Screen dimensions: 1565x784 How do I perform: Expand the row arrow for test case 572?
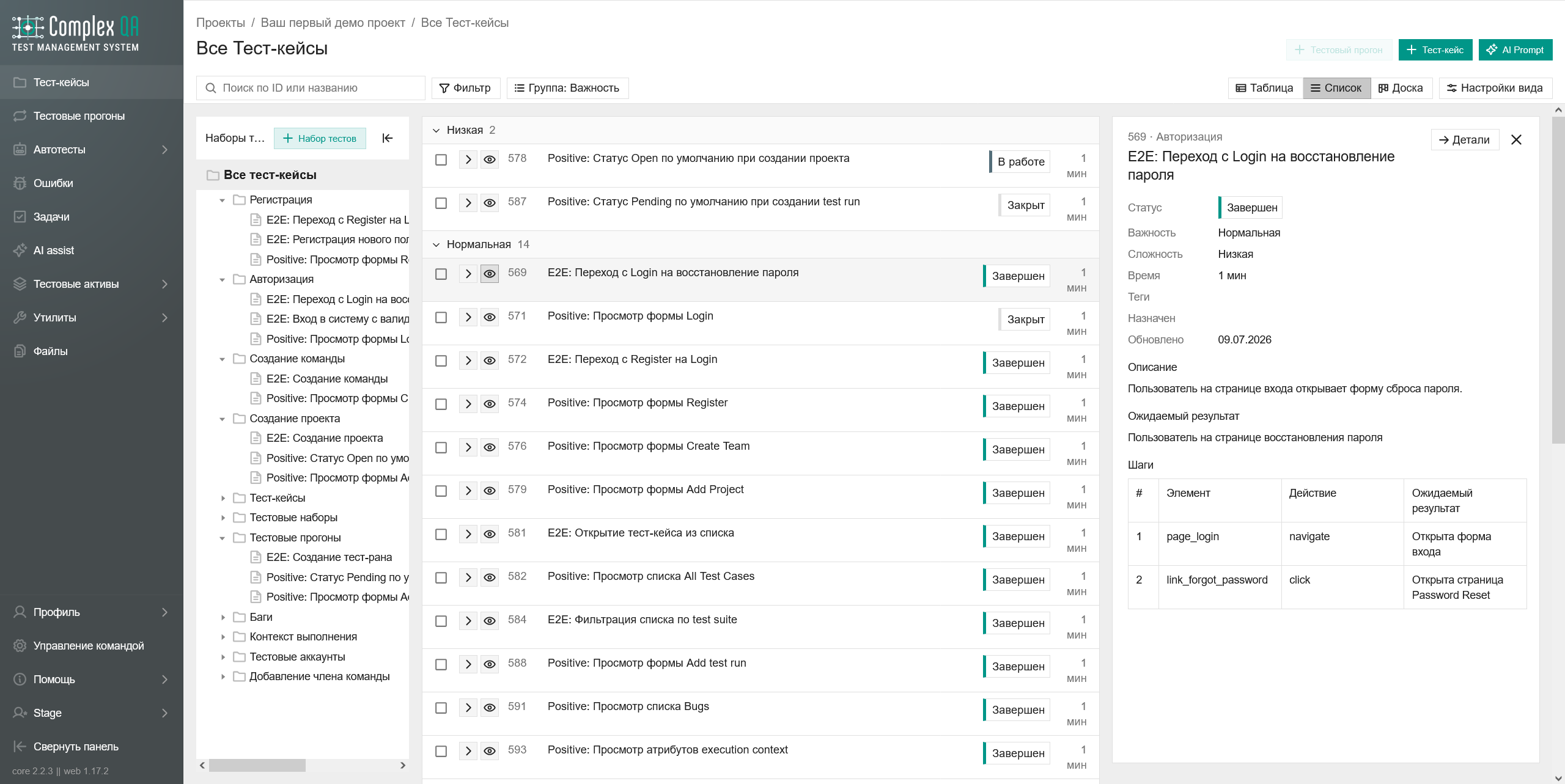coord(468,361)
